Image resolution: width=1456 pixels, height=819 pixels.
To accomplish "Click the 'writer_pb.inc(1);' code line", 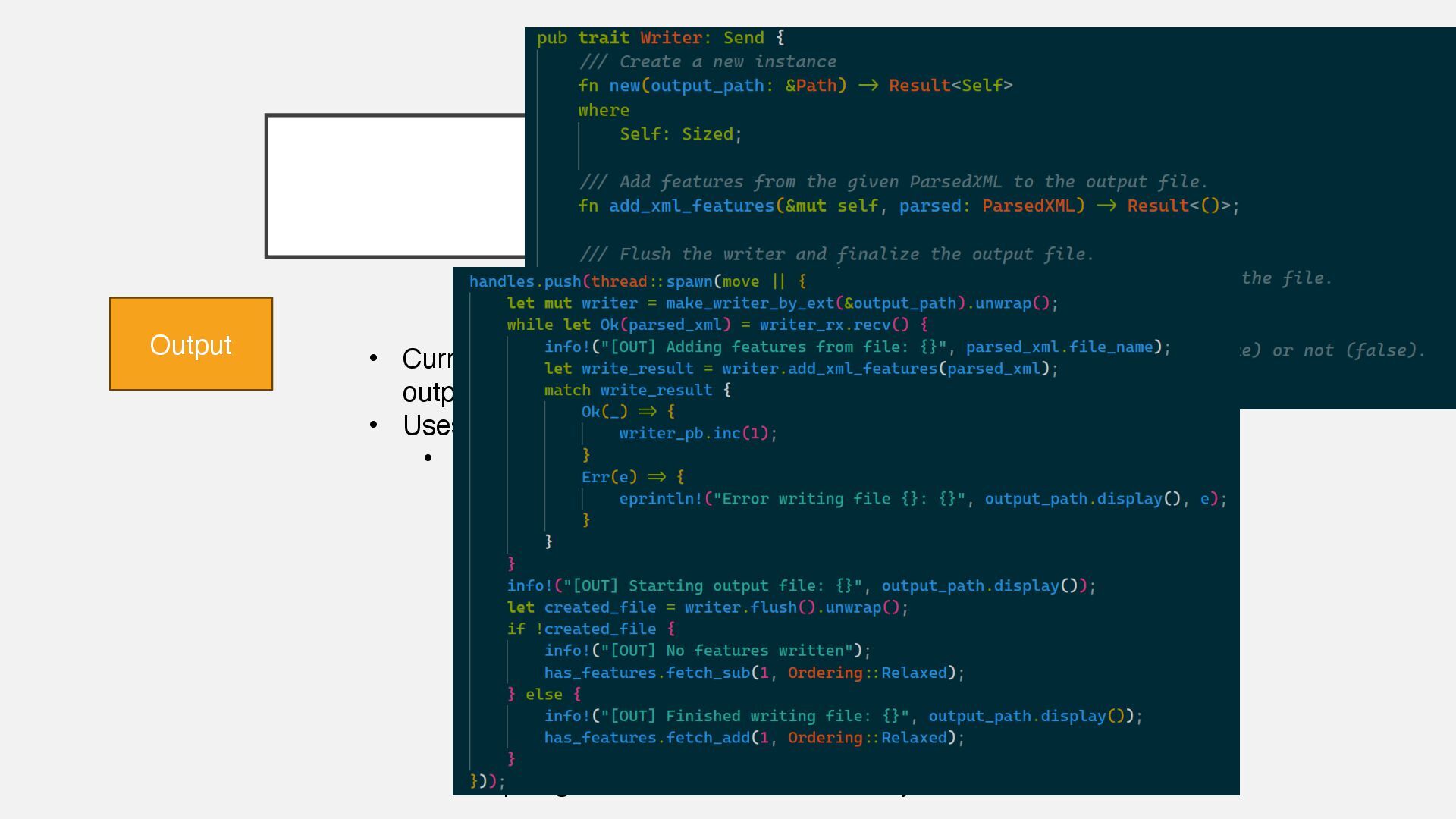I will tap(698, 434).
